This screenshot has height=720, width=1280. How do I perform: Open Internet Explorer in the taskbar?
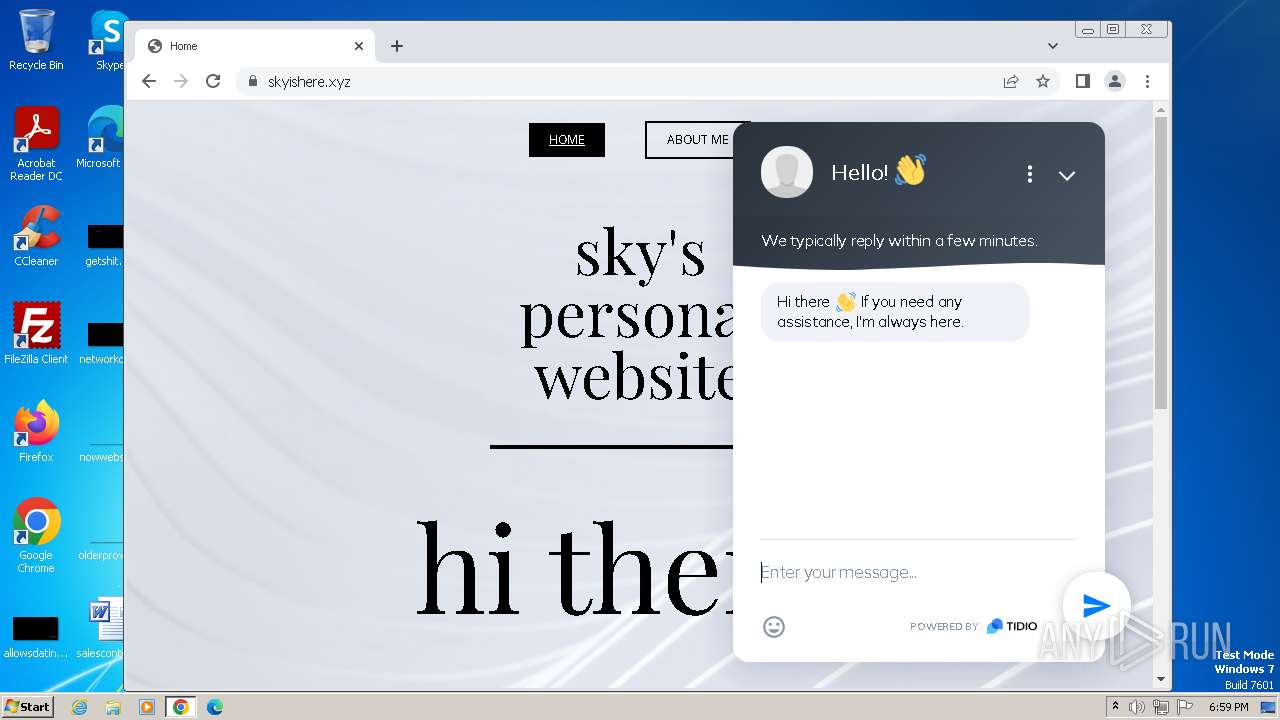coord(79,707)
